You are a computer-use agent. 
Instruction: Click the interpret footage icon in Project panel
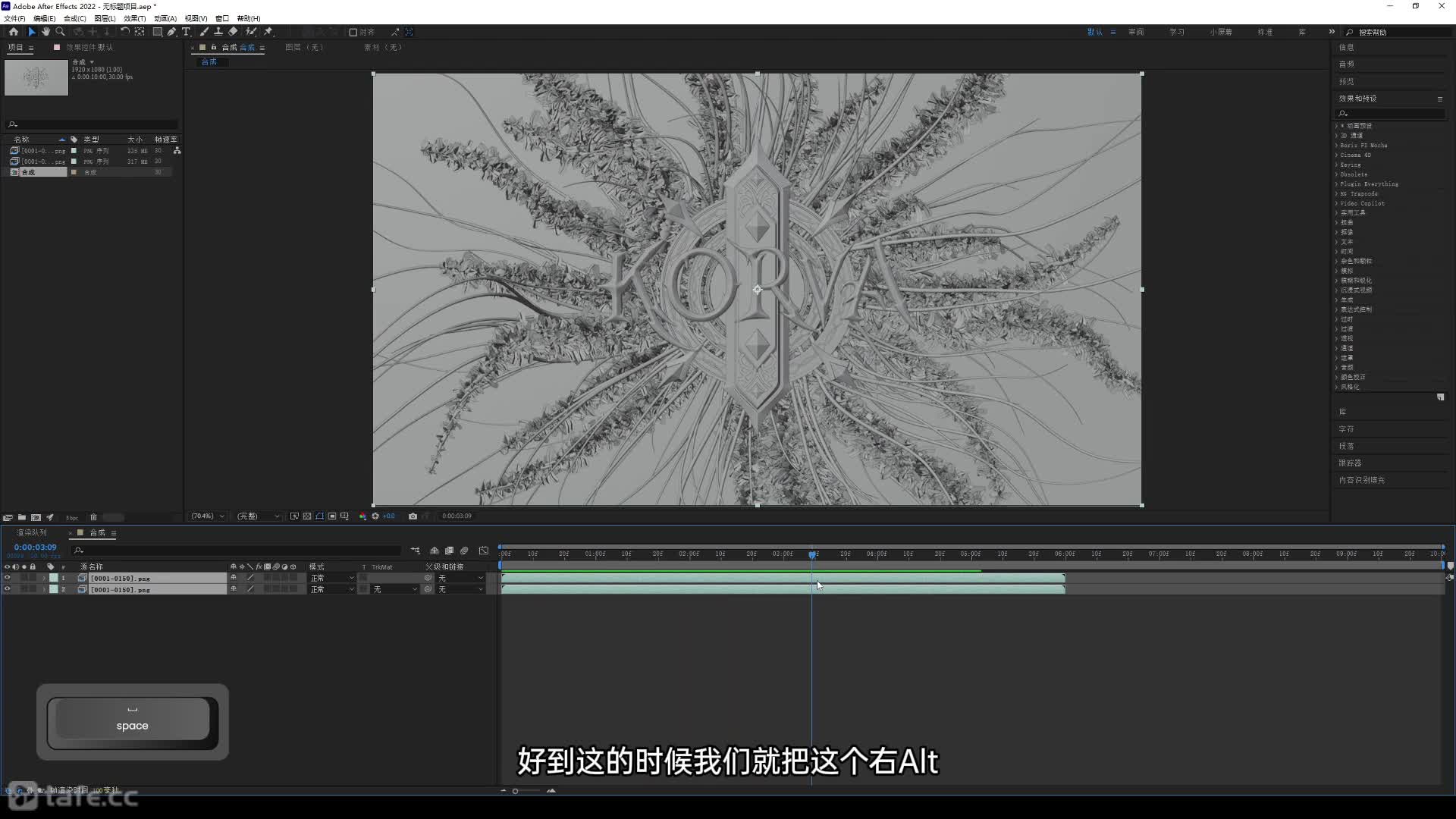tap(8, 517)
